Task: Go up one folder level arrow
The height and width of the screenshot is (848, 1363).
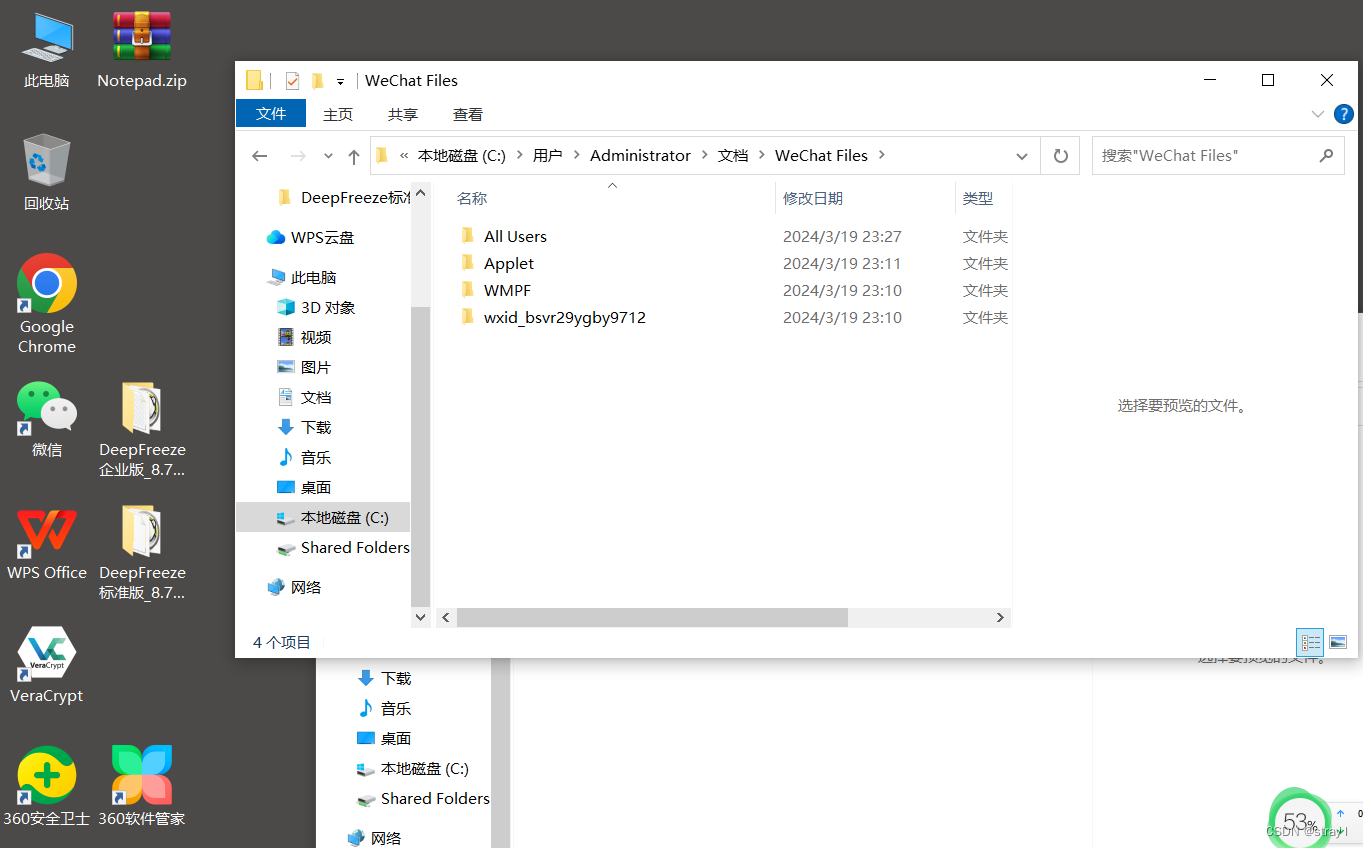Action: click(353, 156)
